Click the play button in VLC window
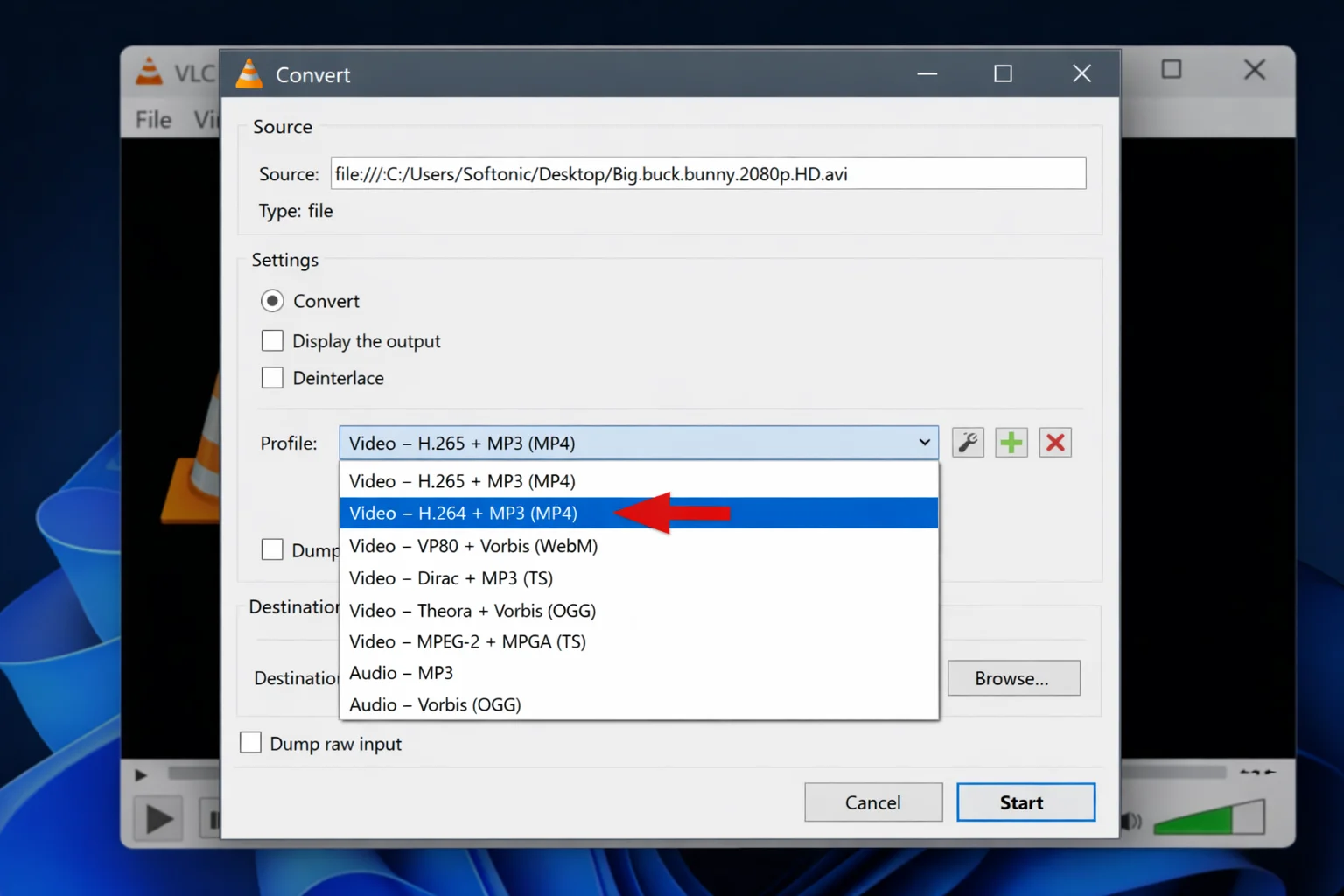1344x896 pixels. point(158,819)
